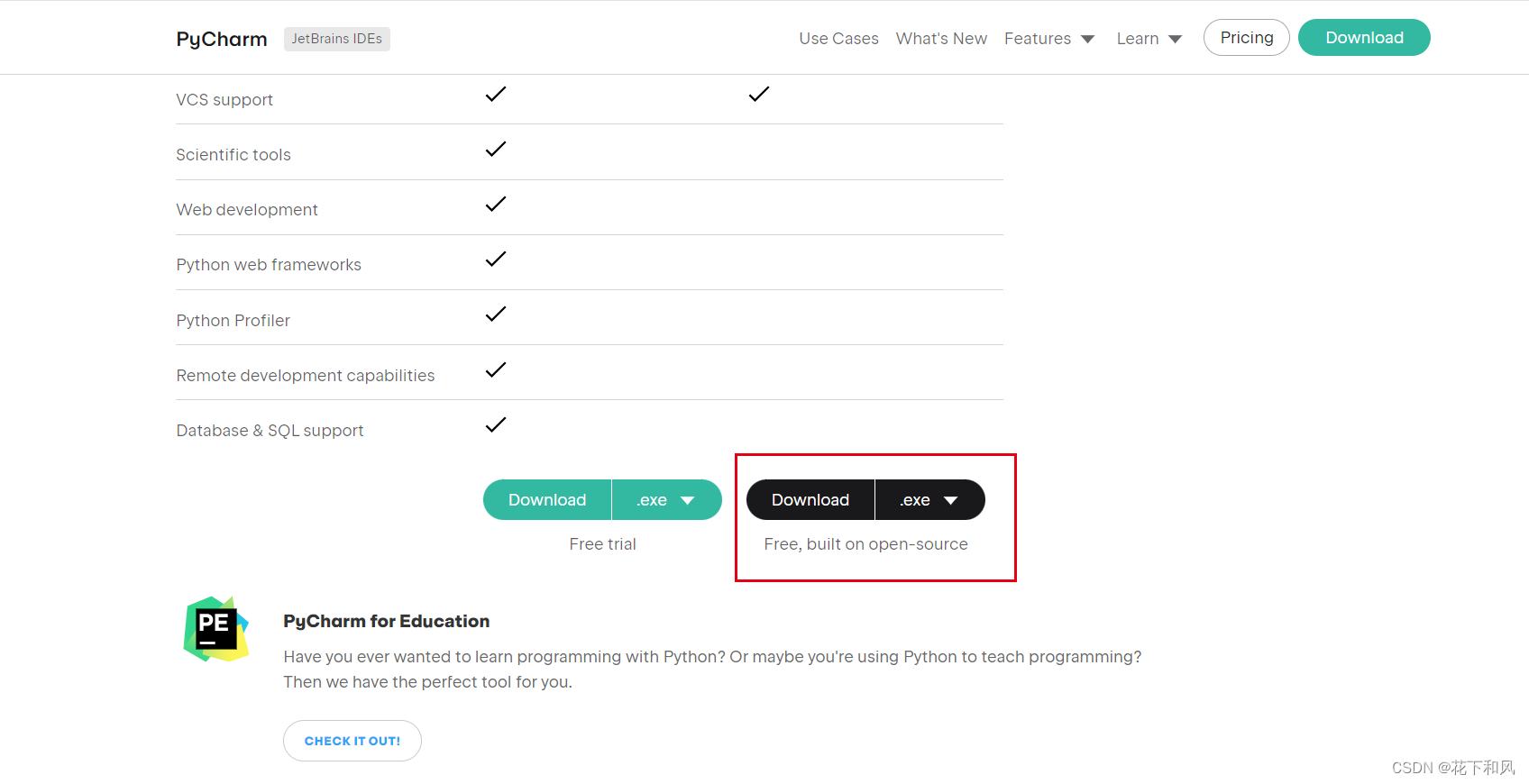Click the JetBrains IDEs badge

pyautogui.click(x=336, y=39)
